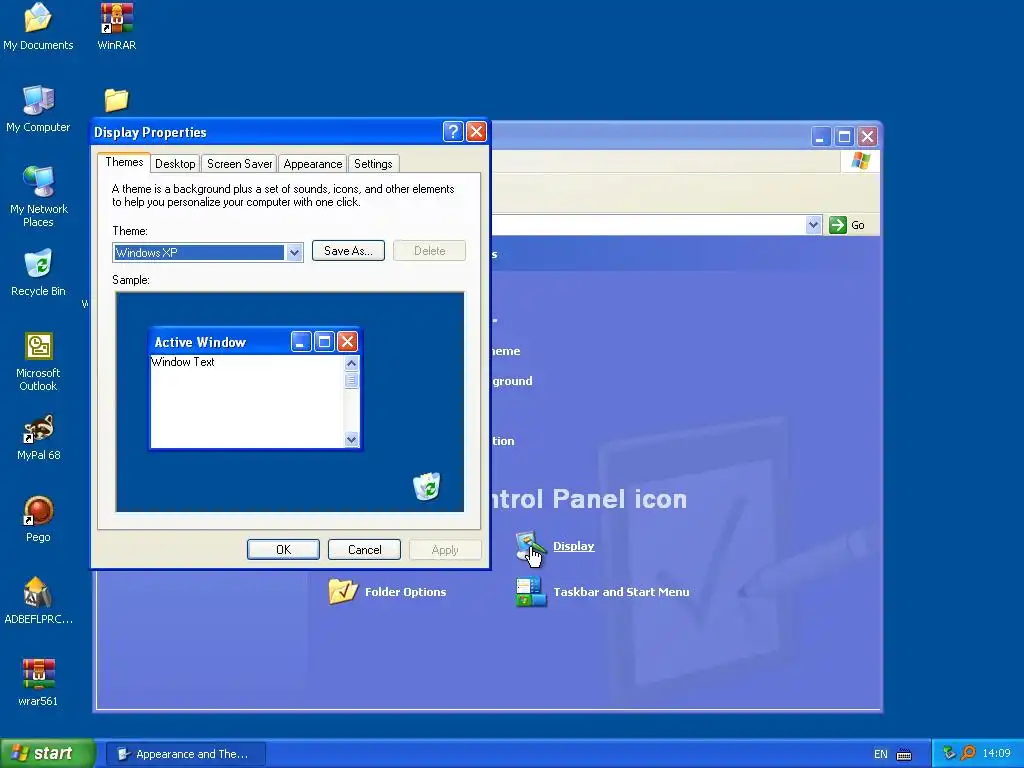Viewport: 1024px width, 768px height.
Task: Open the Folder Options link
Action: [406, 592]
